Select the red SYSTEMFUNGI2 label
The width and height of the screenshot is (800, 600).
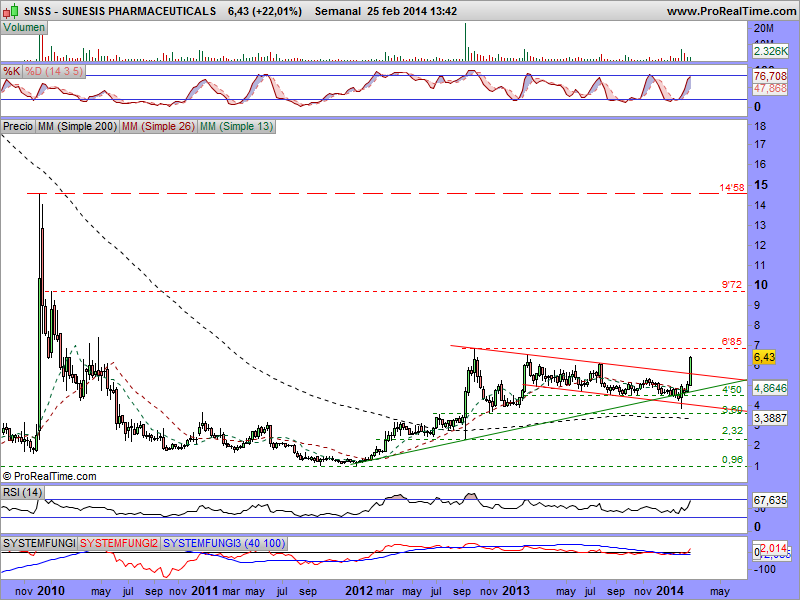tap(119, 543)
